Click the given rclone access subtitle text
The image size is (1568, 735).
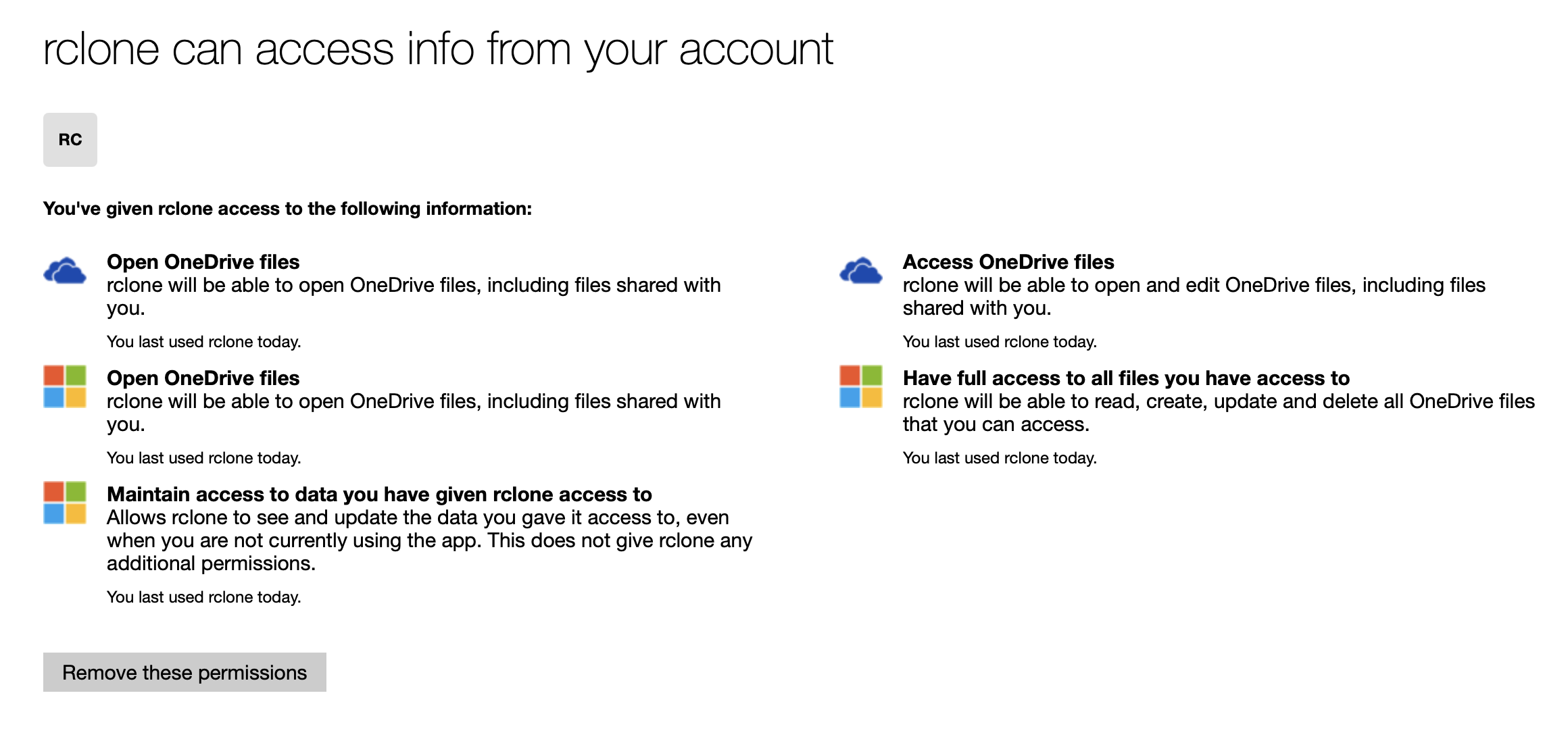[287, 209]
